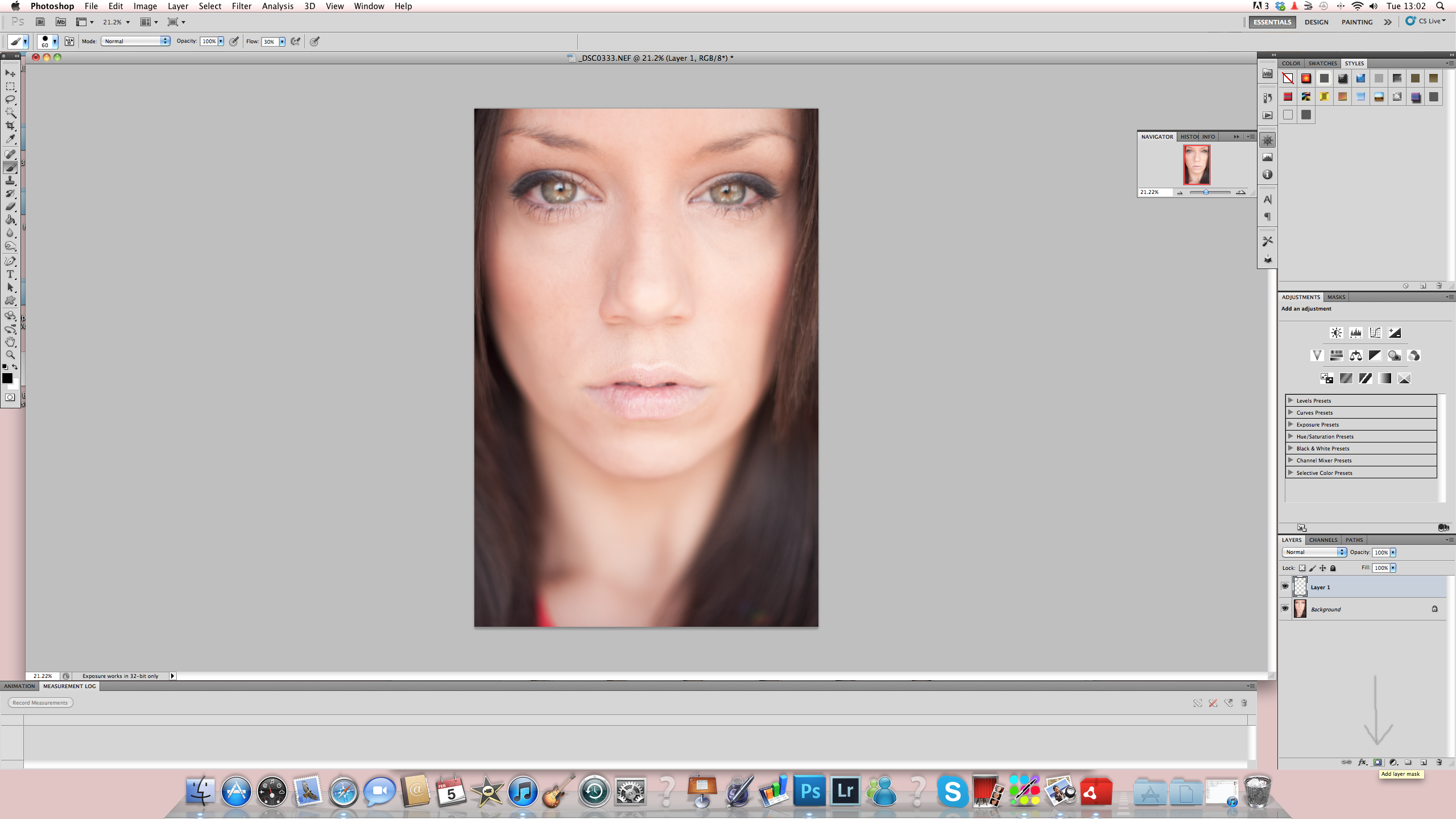Click the Navigator image thumbnail
The height and width of the screenshot is (819, 1456).
(1196, 164)
